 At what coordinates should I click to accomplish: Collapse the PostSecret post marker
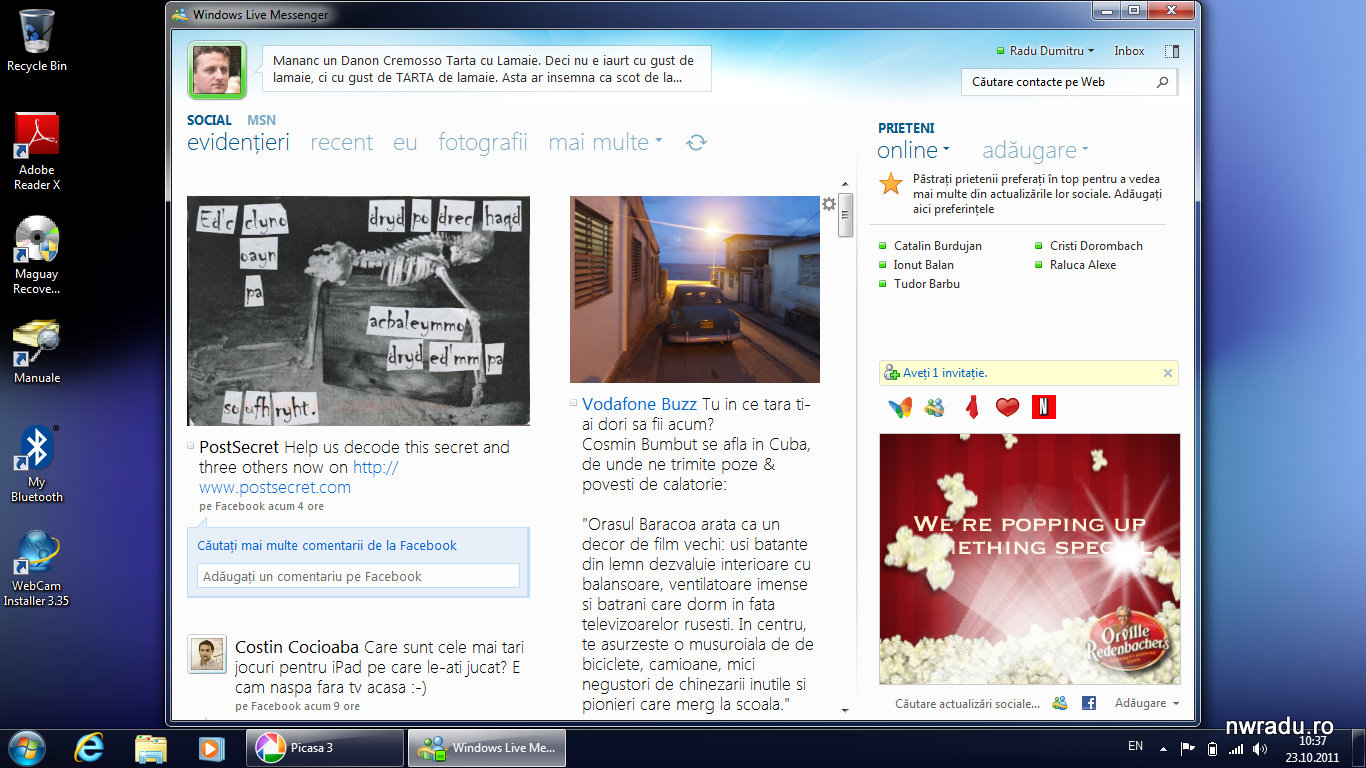(191, 446)
